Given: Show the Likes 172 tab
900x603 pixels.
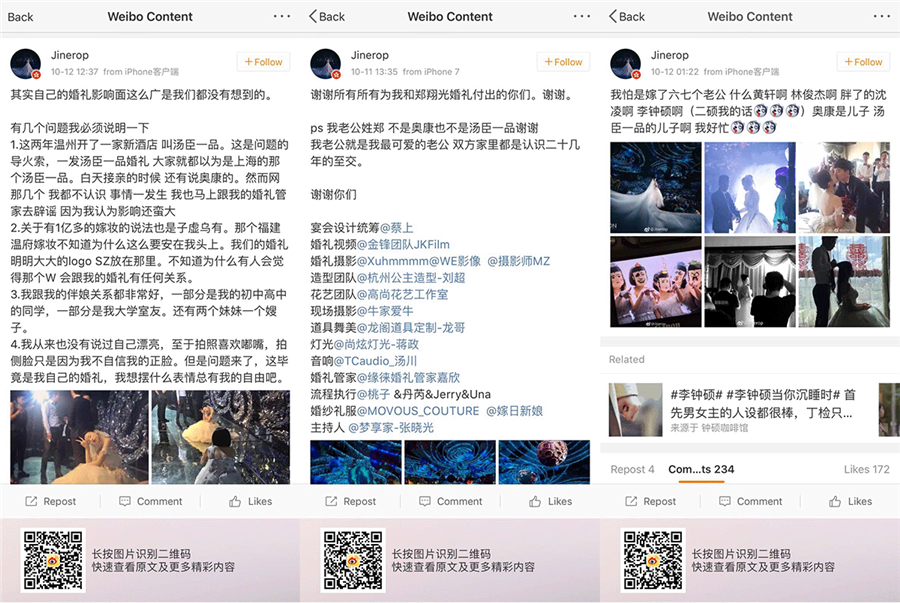Looking at the screenshot, I should (866, 469).
